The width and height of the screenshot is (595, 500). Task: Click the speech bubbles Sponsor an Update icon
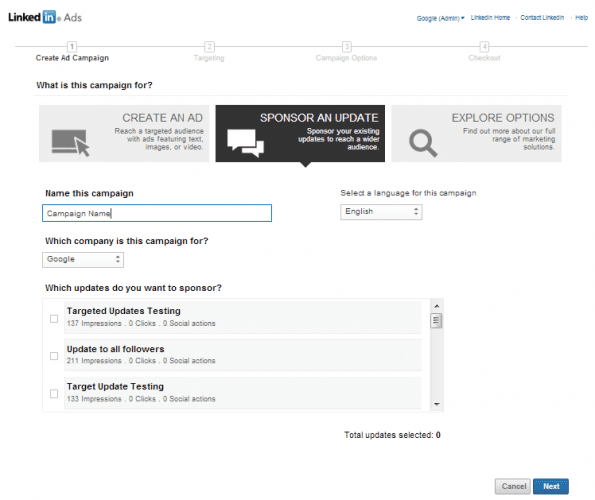[x=246, y=143]
